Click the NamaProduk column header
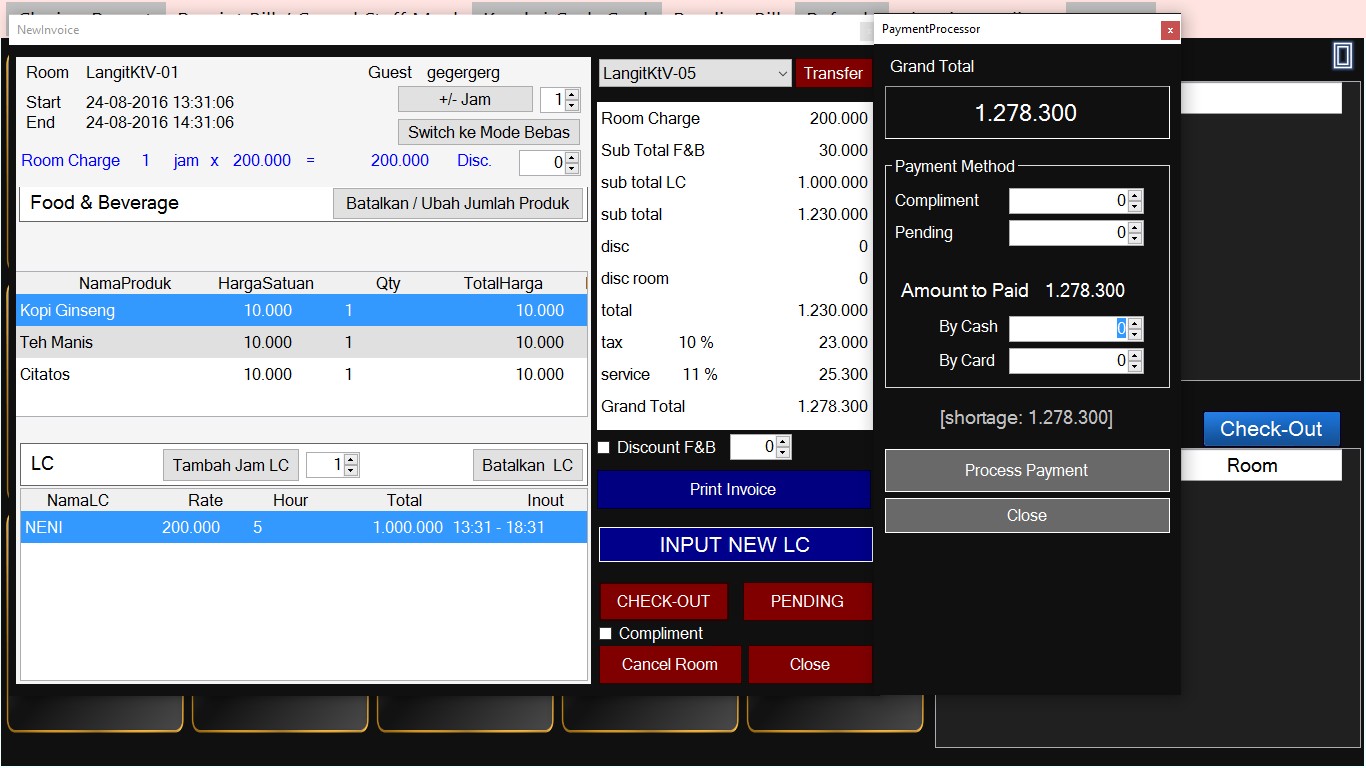Screen dimensions: 1366x768 point(125,284)
